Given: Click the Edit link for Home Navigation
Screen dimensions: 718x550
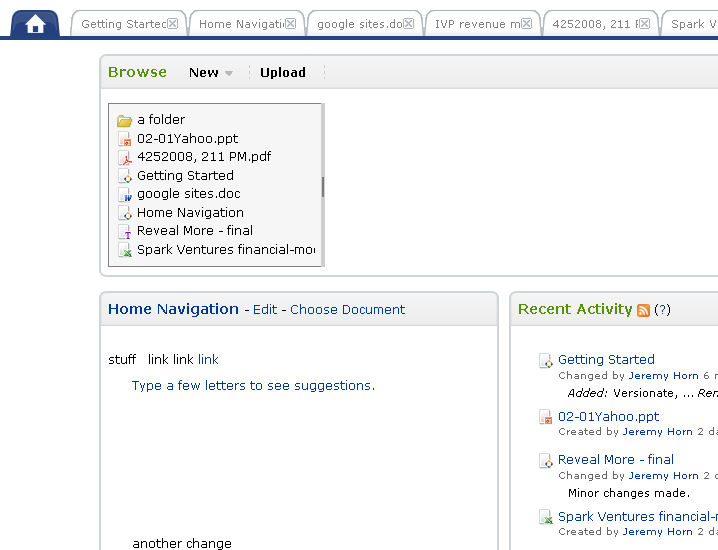Looking at the screenshot, I should click(x=265, y=310).
